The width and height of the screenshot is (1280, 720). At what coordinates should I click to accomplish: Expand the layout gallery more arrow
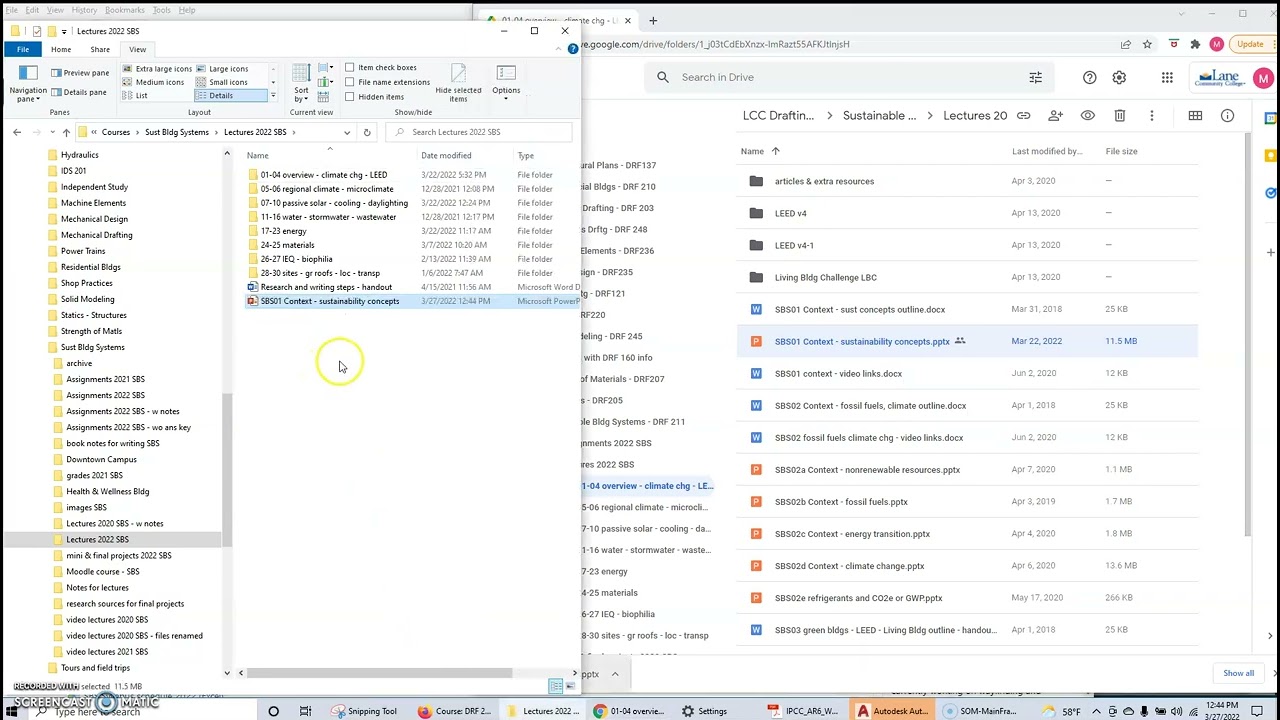(273, 96)
